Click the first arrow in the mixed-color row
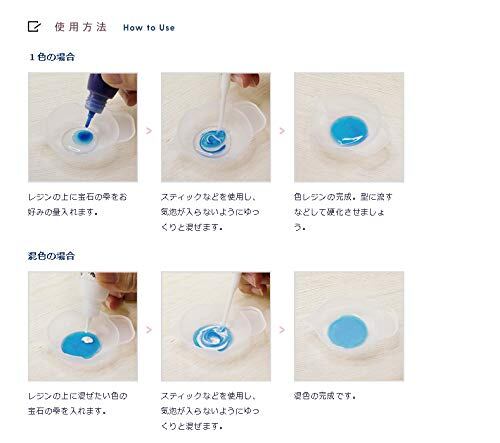Image resolution: width=500 pixels, height=443 pixels. (149, 330)
